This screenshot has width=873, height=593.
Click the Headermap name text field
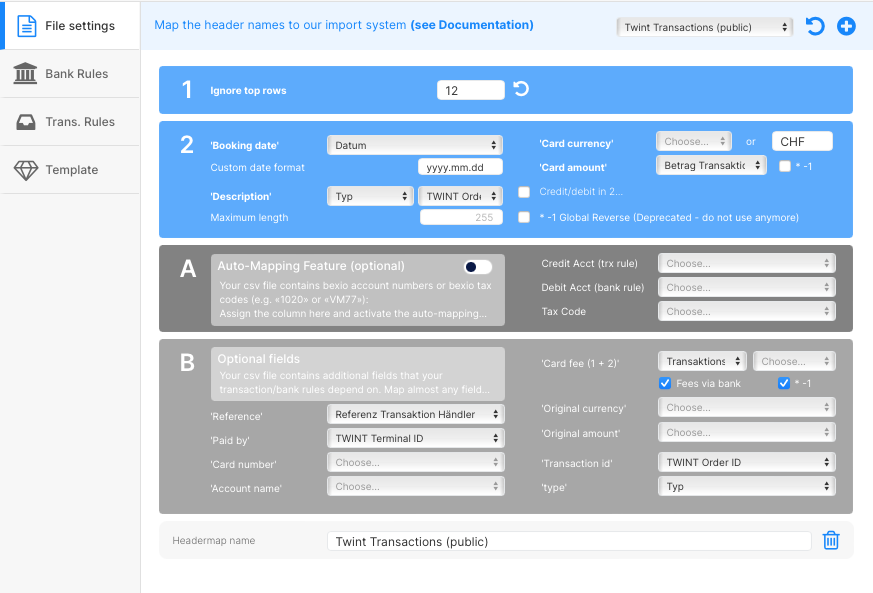tap(568, 541)
